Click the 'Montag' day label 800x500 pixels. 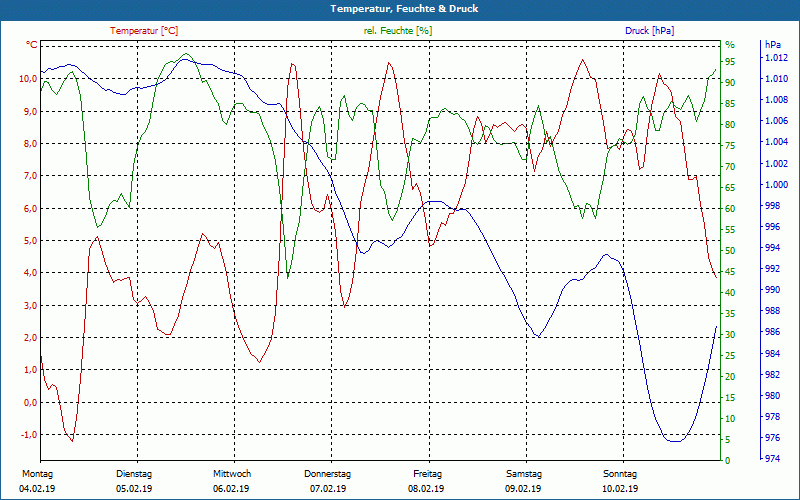click(37, 474)
